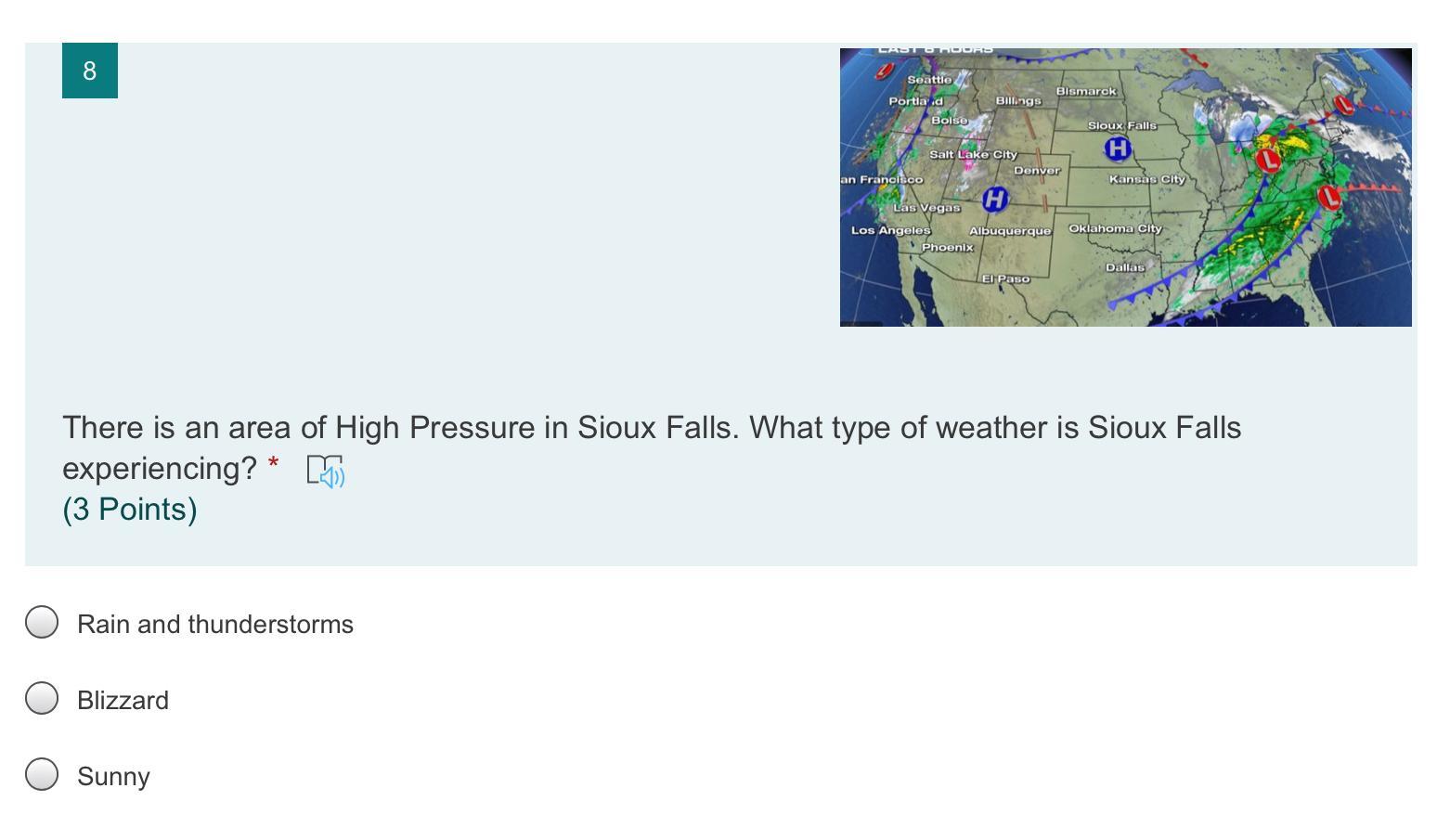1450x840 pixels.
Task: Click the blue H symbol below Sioux Falls
Action: (x=1117, y=149)
